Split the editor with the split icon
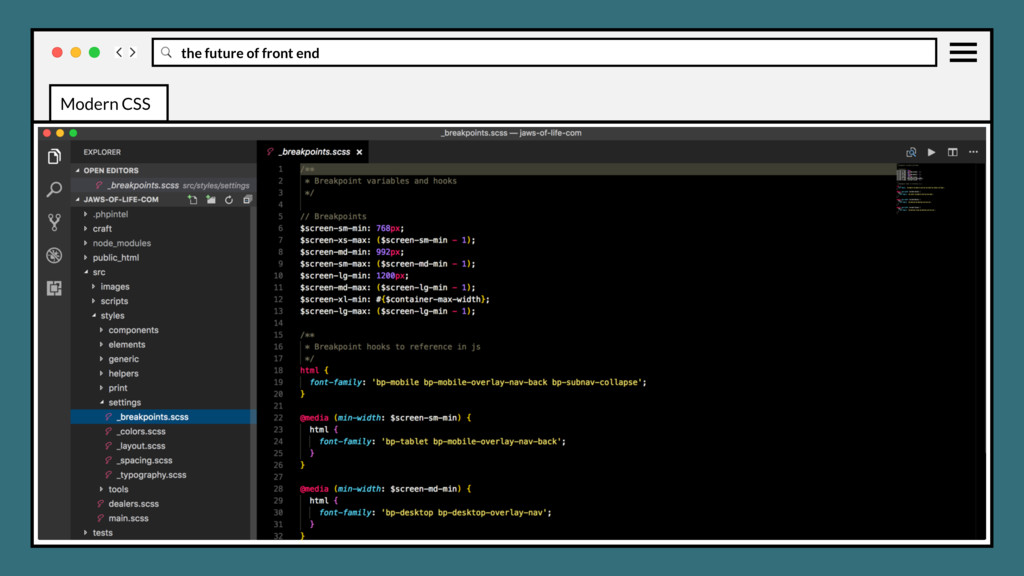This screenshot has height=576, width=1024. click(952, 152)
